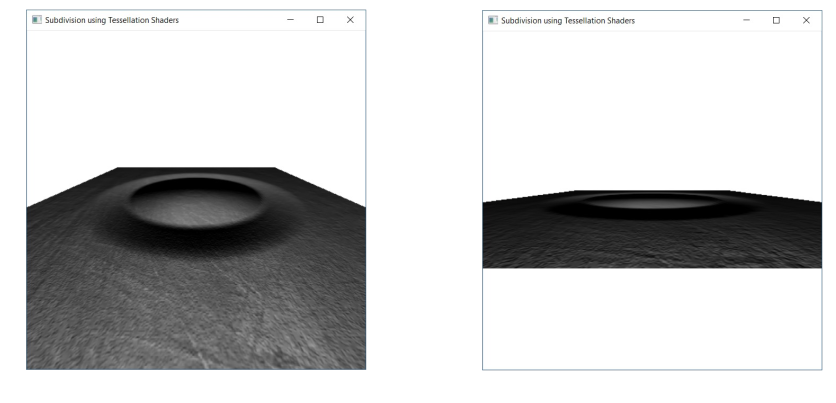Close the left tessellation window
836x403 pixels.
click(x=350, y=20)
